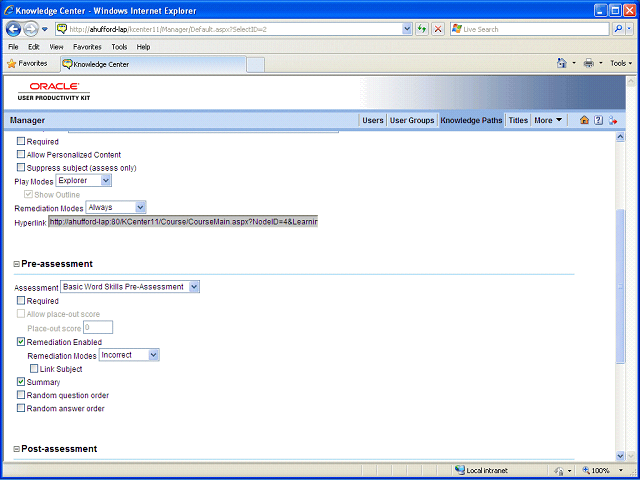
Task: Click the browser Home icon in command bar
Action: (562, 63)
